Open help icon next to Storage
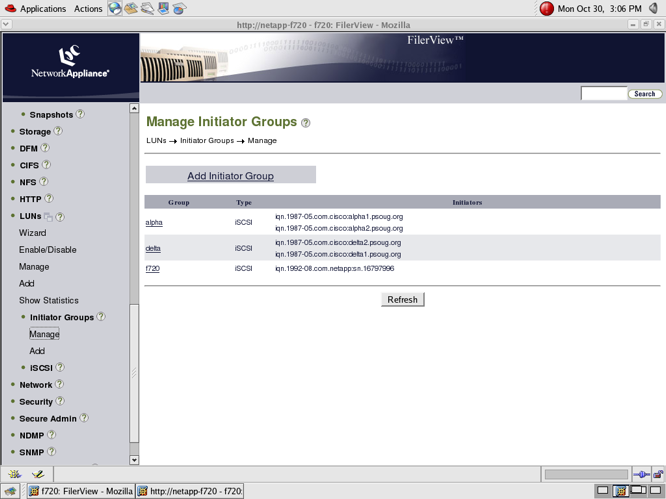The height and width of the screenshot is (499, 666). click(58, 131)
